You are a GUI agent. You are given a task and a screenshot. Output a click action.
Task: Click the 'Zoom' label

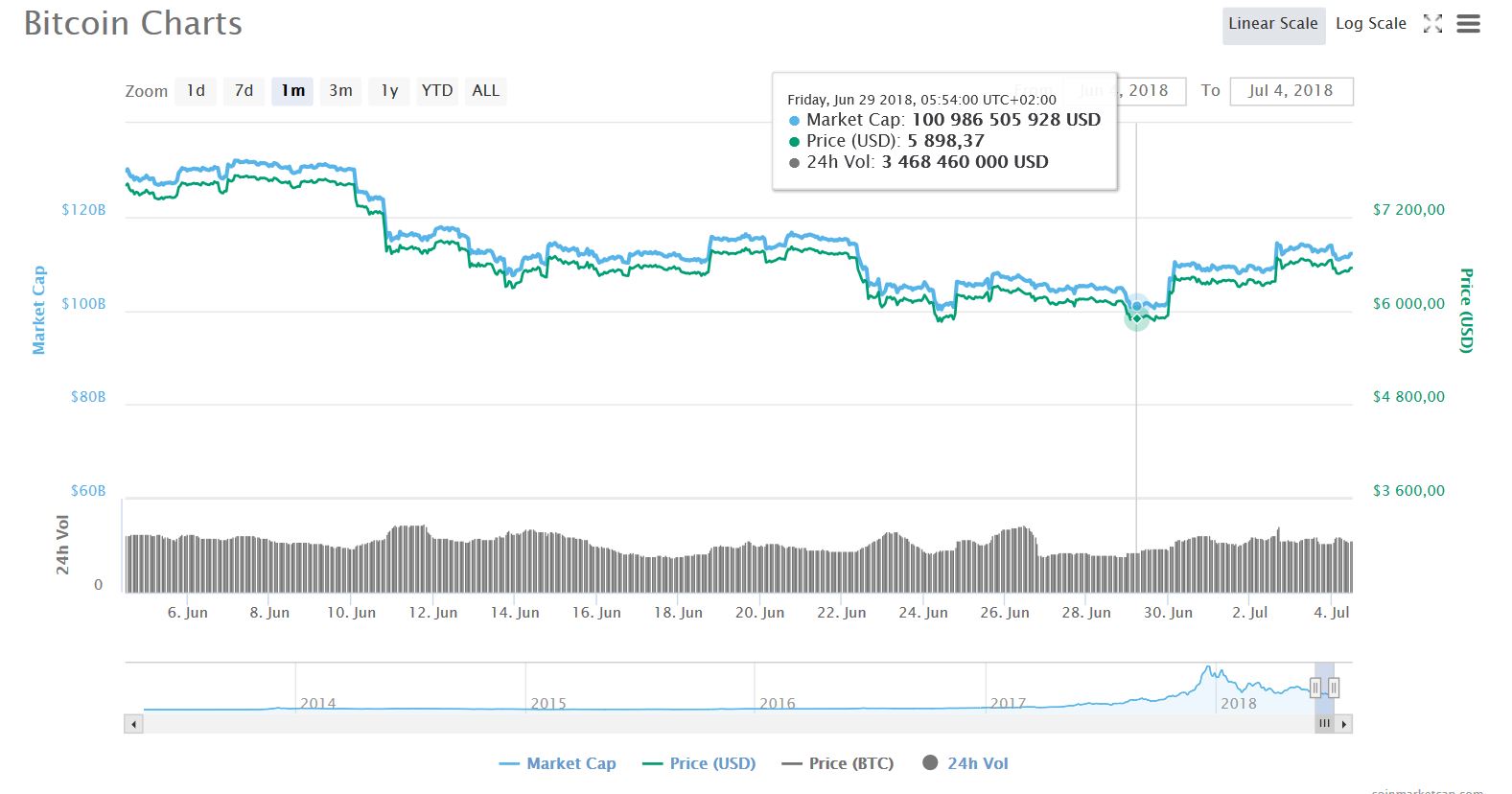147,92
